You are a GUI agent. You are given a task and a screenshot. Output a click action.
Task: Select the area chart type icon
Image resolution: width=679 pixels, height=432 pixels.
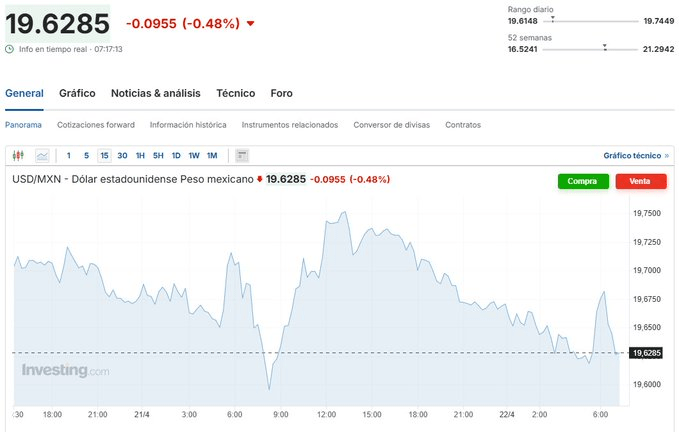pyautogui.click(x=42, y=155)
